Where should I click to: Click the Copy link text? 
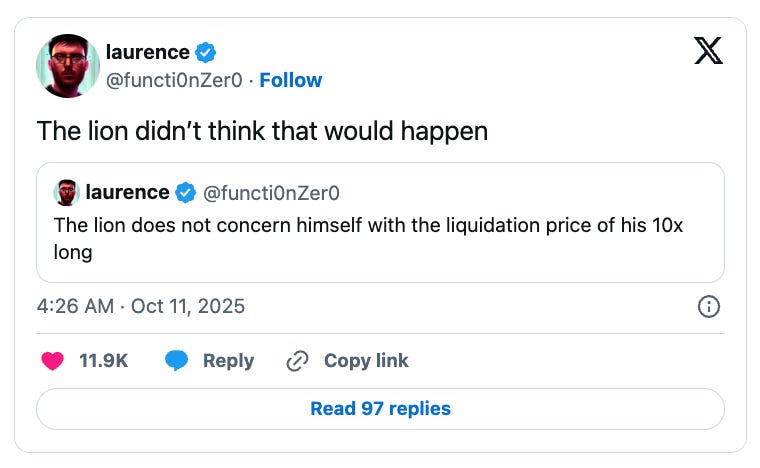366,361
